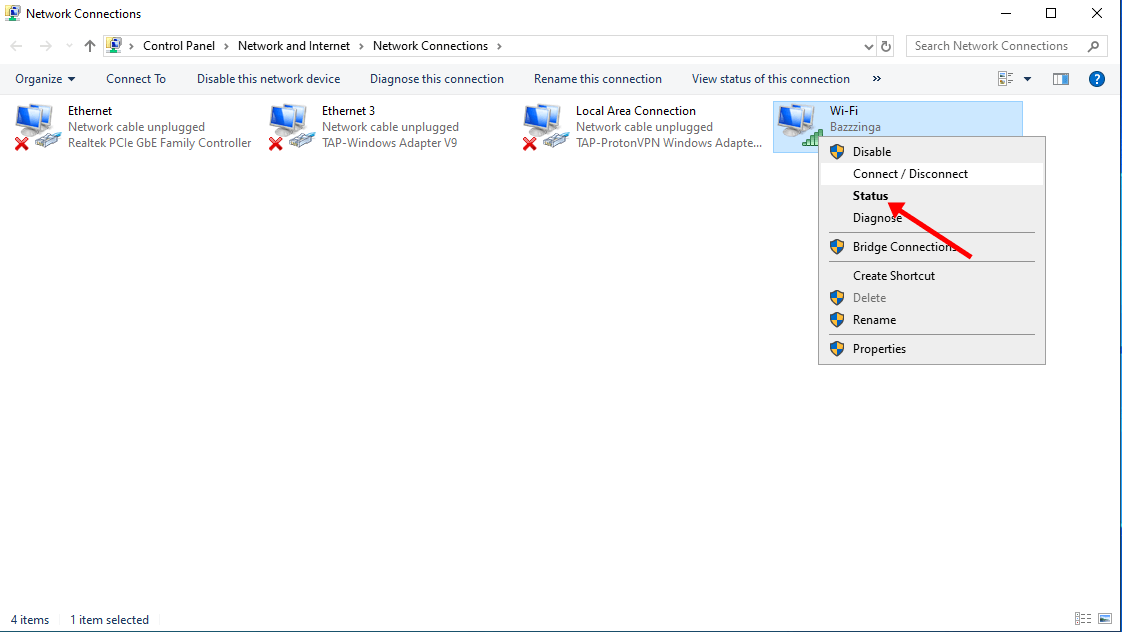
Task: Expand toolbar overflow chevron for more commands
Action: click(x=877, y=79)
